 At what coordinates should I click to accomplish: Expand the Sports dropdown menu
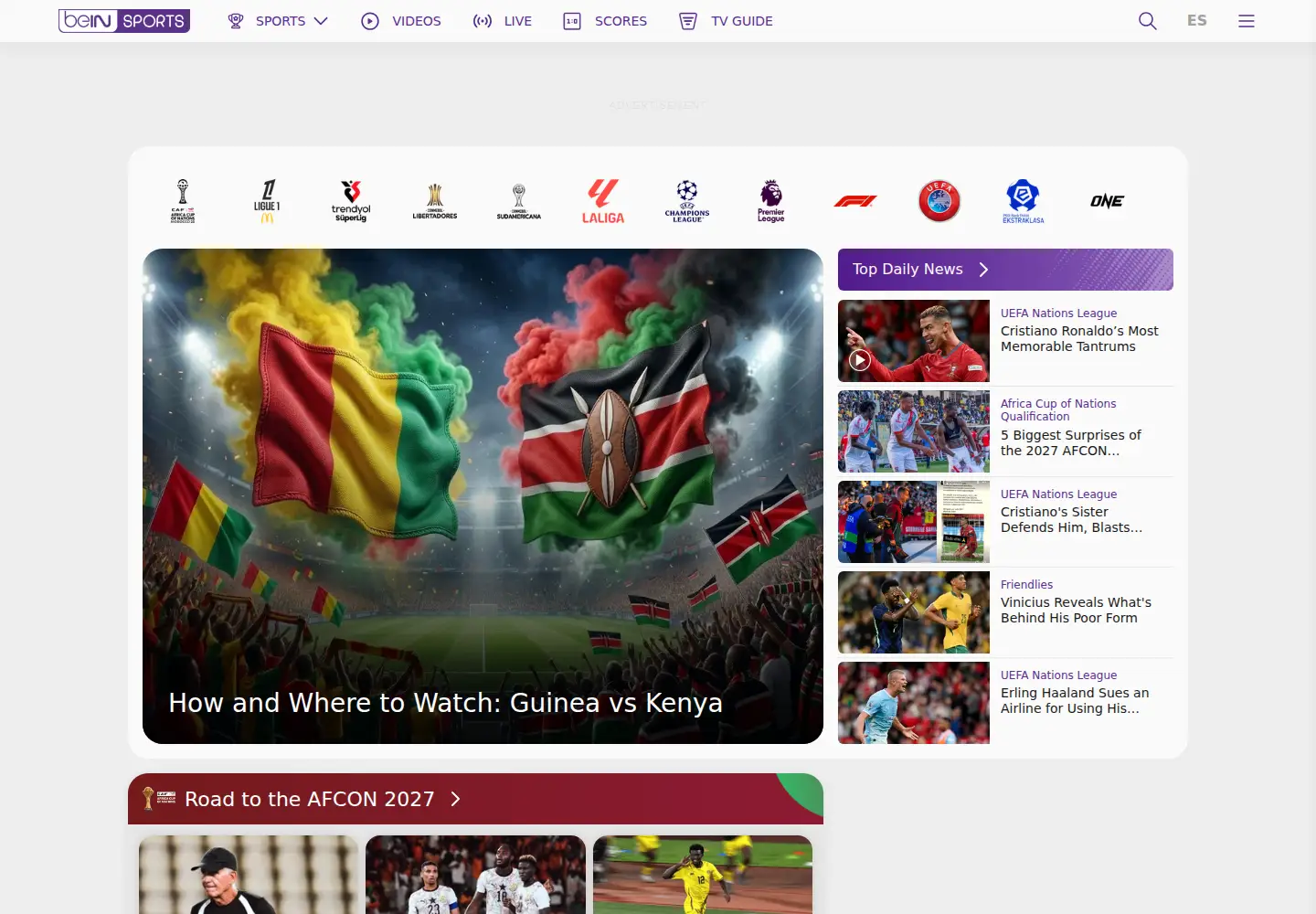(x=278, y=21)
